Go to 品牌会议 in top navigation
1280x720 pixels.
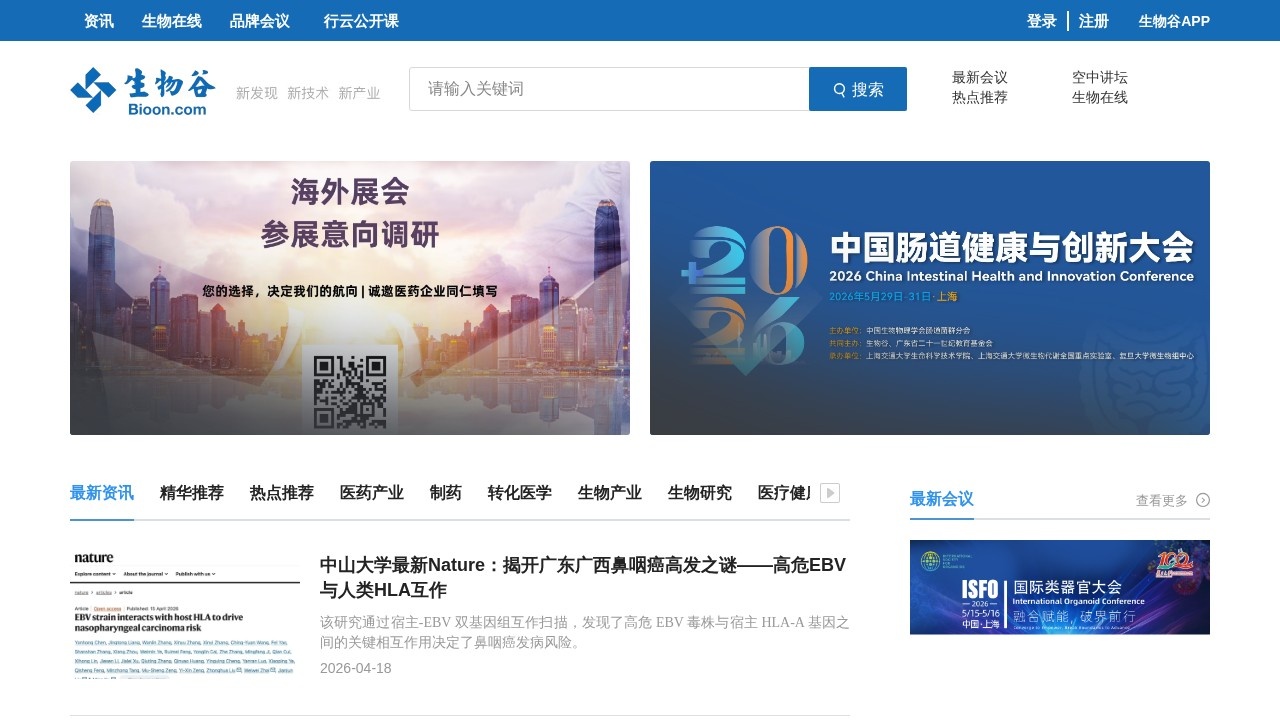coord(260,21)
